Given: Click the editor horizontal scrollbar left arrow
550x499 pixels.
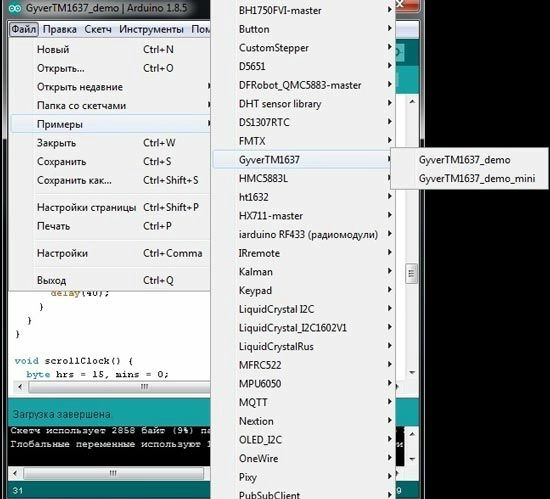Looking at the screenshot, I should pyautogui.click(x=20, y=387).
